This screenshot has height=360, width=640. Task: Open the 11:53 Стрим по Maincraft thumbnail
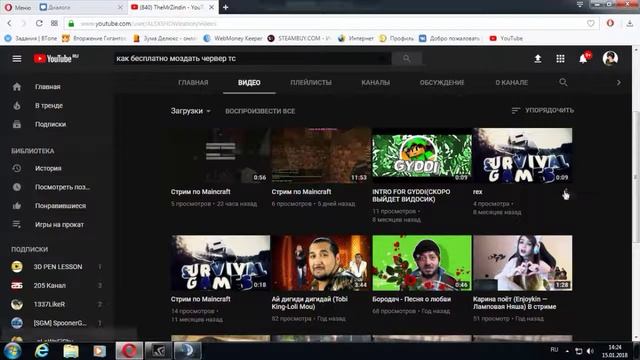(x=321, y=156)
